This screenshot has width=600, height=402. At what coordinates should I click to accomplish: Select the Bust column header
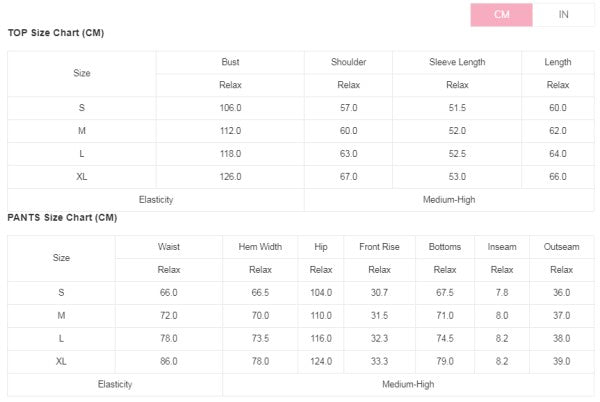(x=230, y=62)
